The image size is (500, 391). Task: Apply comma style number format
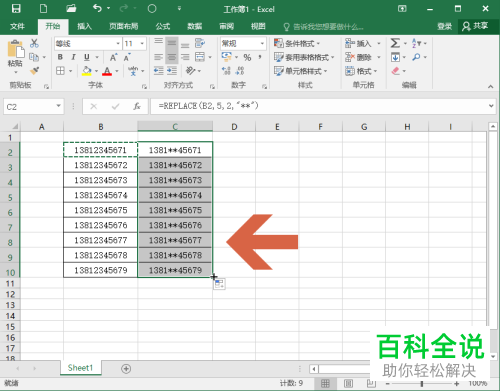coord(260,57)
